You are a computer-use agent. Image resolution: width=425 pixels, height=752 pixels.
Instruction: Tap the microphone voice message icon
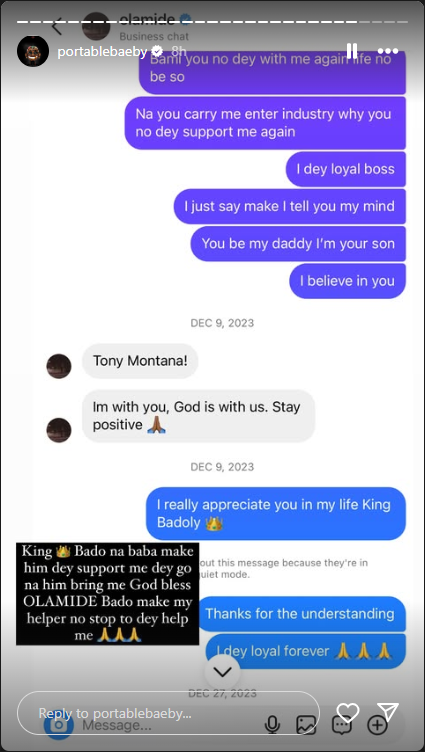[272, 725]
